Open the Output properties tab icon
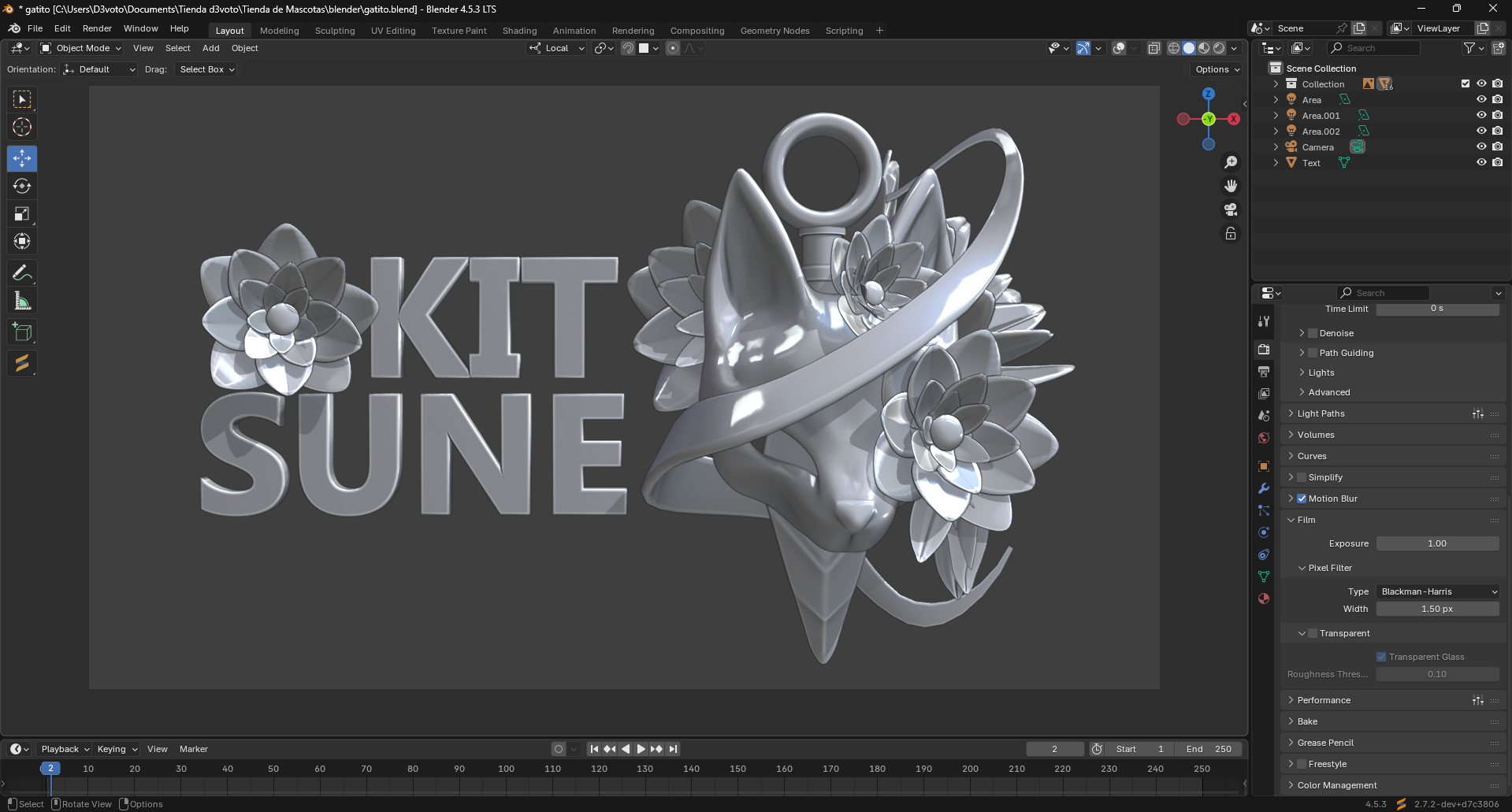Viewport: 1512px width, 812px height. click(x=1264, y=371)
